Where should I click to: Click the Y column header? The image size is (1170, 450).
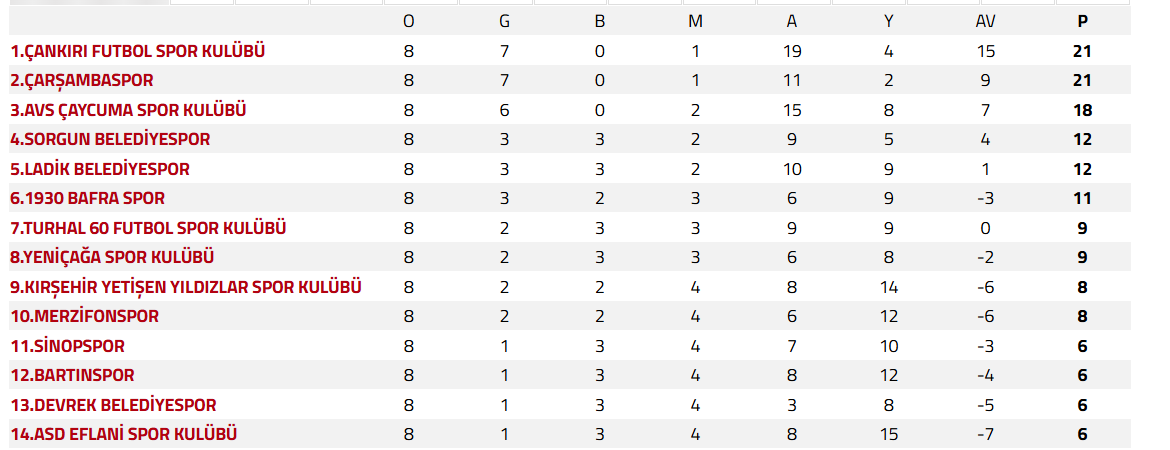pyautogui.click(x=890, y=21)
